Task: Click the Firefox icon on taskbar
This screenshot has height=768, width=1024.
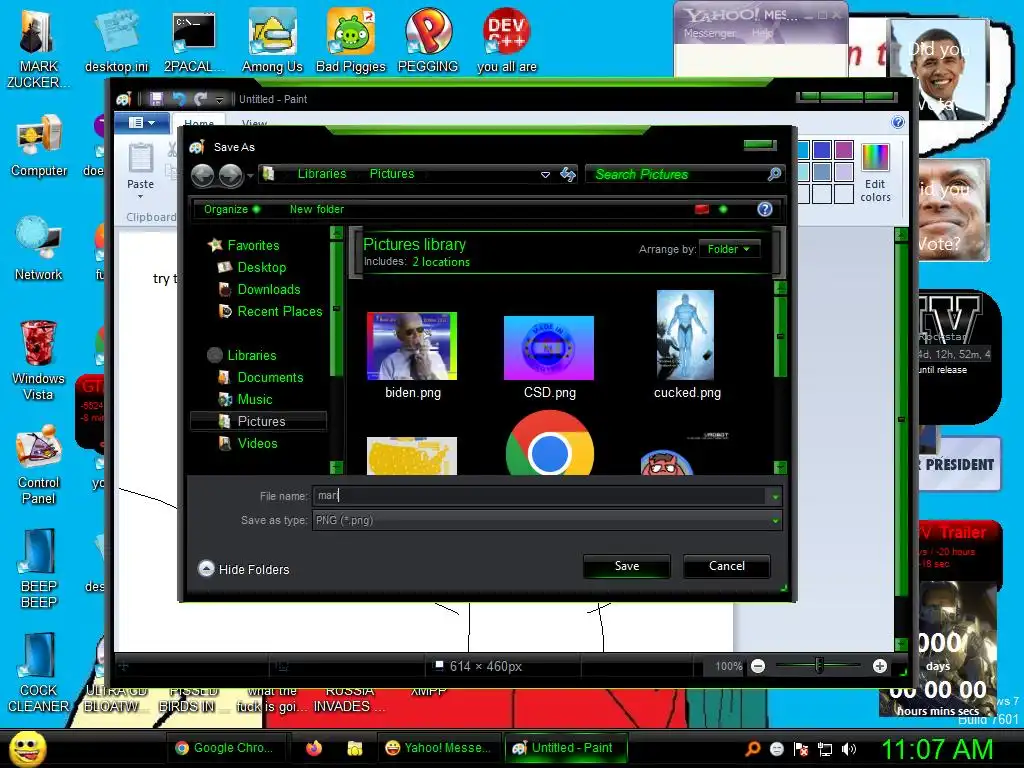Action: 314,748
